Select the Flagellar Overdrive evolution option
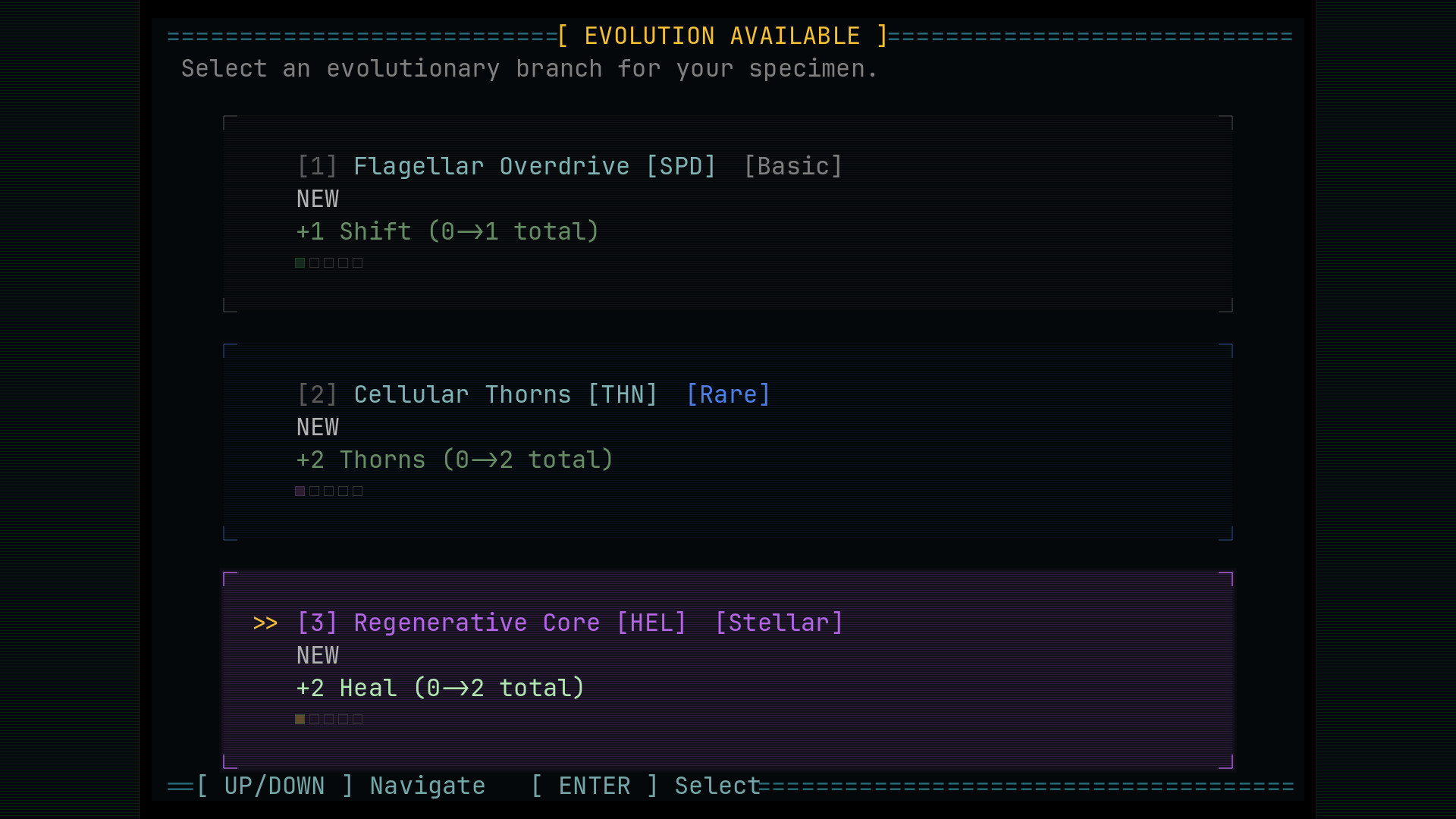 [x=491, y=165]
